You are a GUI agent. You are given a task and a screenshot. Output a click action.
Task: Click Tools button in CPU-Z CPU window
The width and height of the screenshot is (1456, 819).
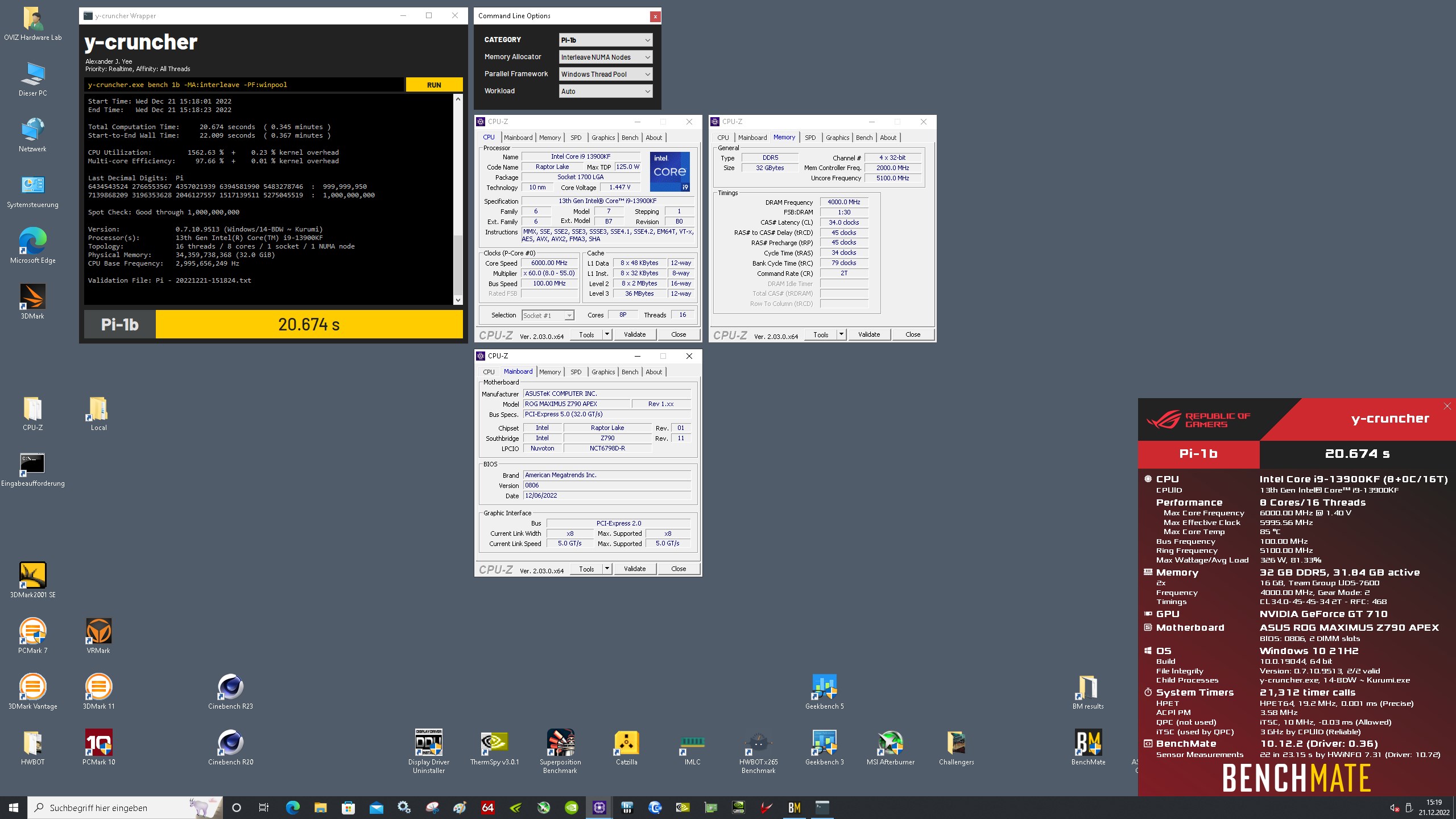[x=586, y=334]
